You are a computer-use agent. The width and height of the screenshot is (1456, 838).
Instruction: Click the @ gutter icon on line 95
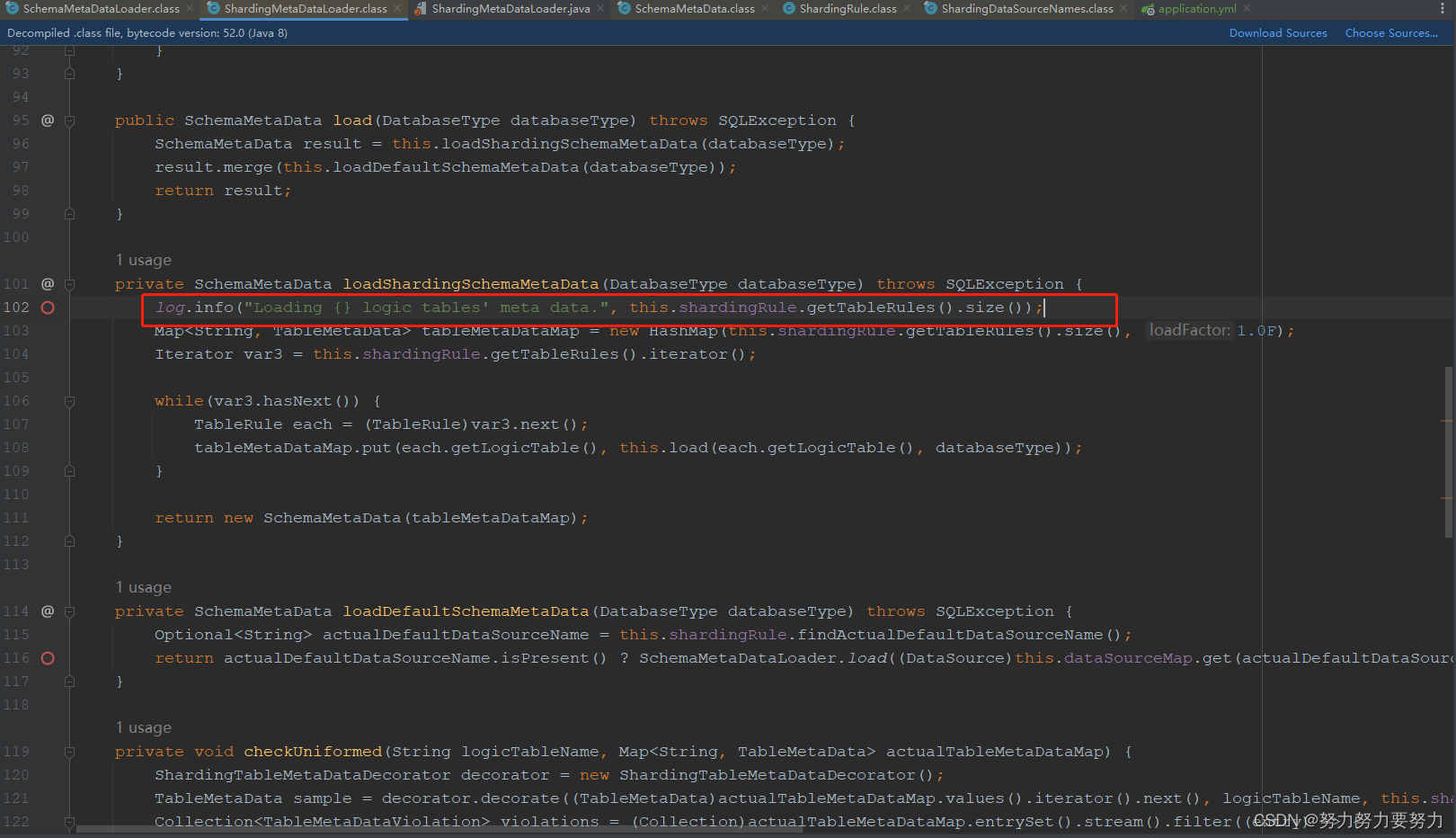coord(48,120)
